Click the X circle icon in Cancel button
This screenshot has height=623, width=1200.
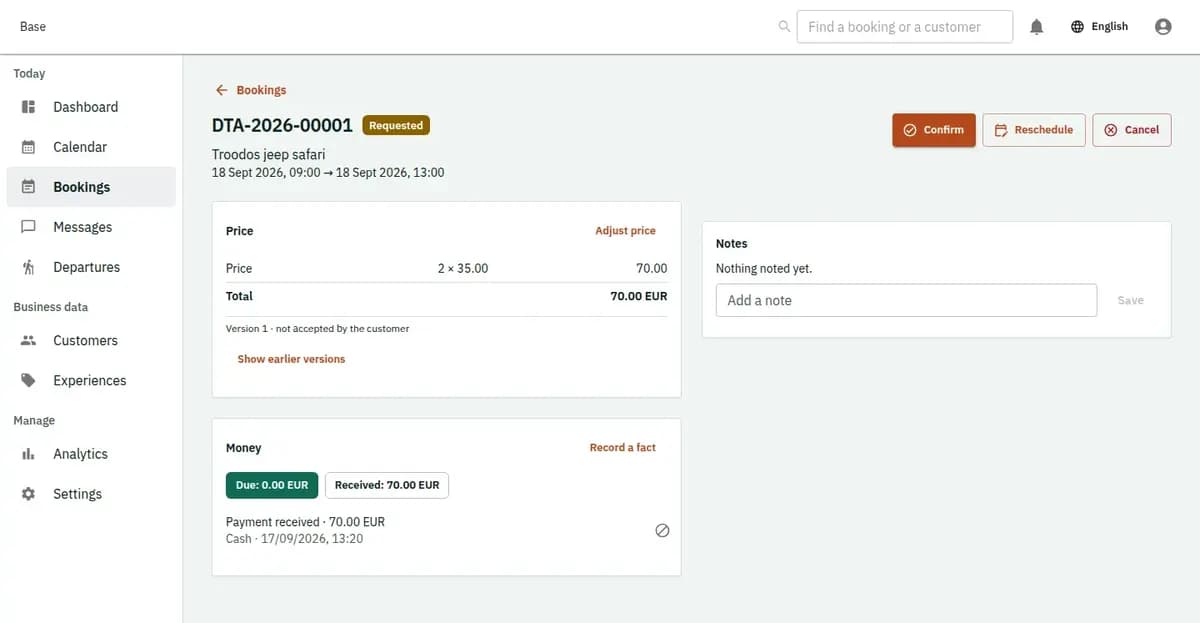(x=1111, y=130)
